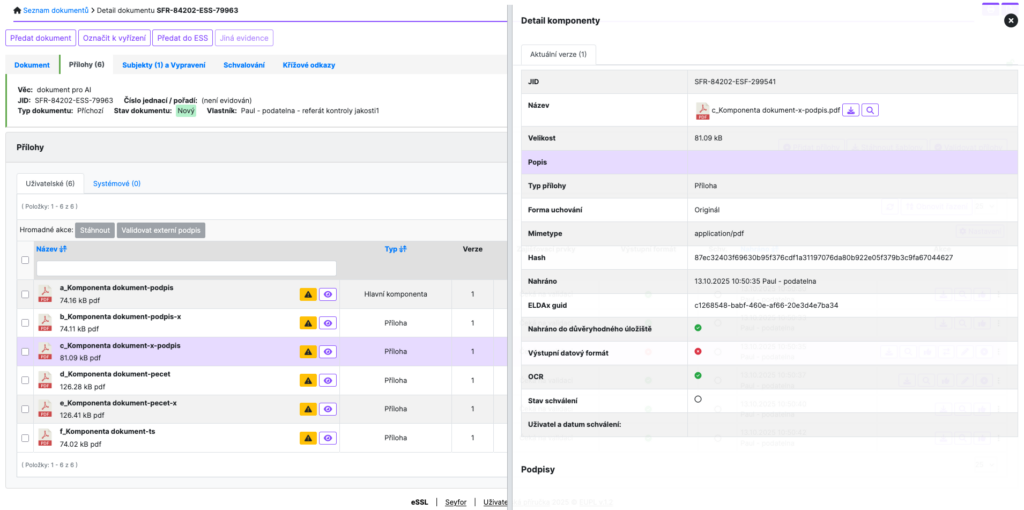Download c_Komponenta dokument-x-podpis.pdf via download icon
This screenshot has height=510, width=1024.
[x=850, y=110]
